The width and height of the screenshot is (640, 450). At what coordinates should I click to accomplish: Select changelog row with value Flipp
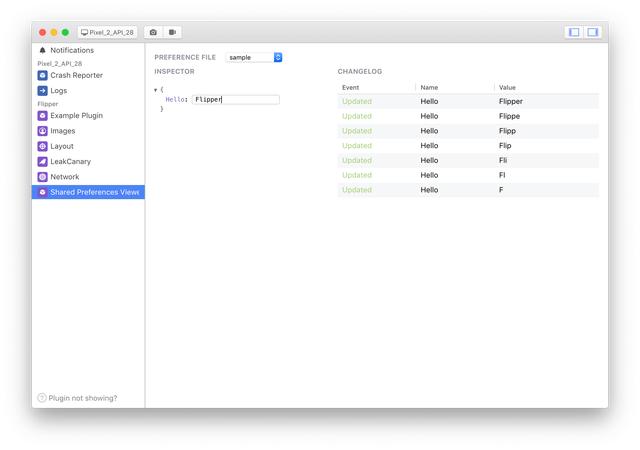(x=468, y=131)
